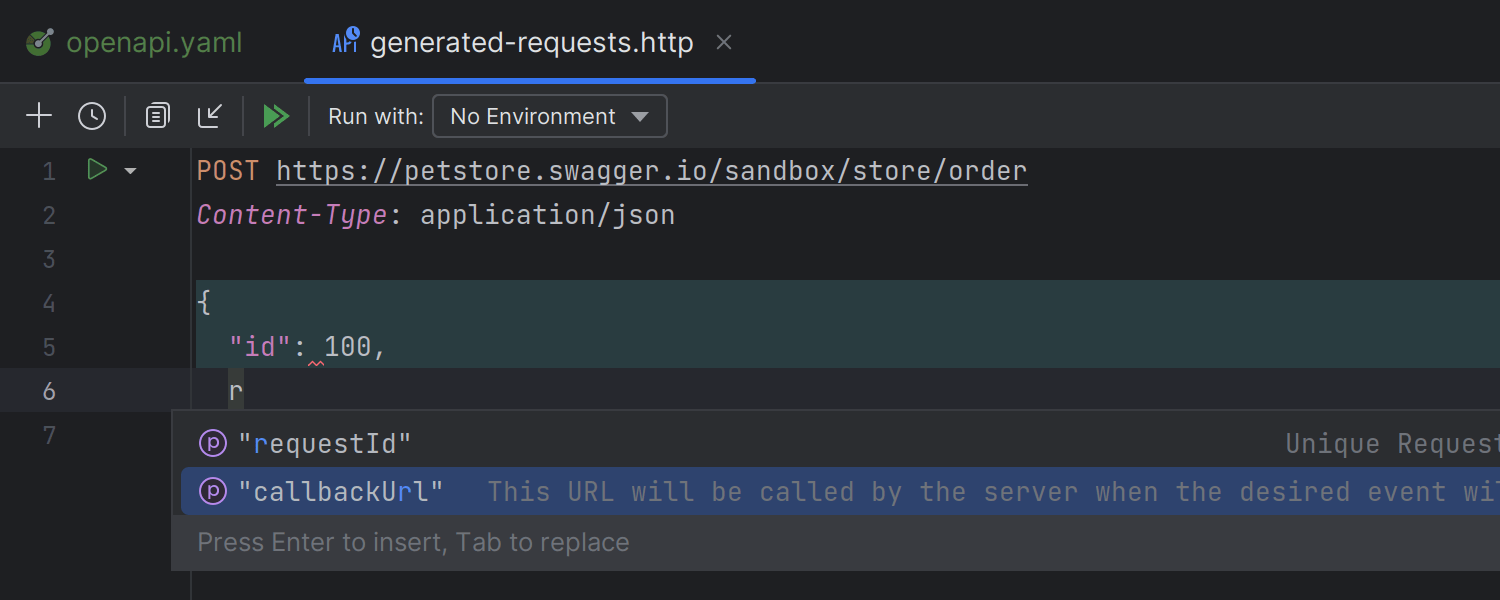1500x600 pixels.
Task: Open the petstore.swagger.io order URL link
Action: [x=650, y=170]
